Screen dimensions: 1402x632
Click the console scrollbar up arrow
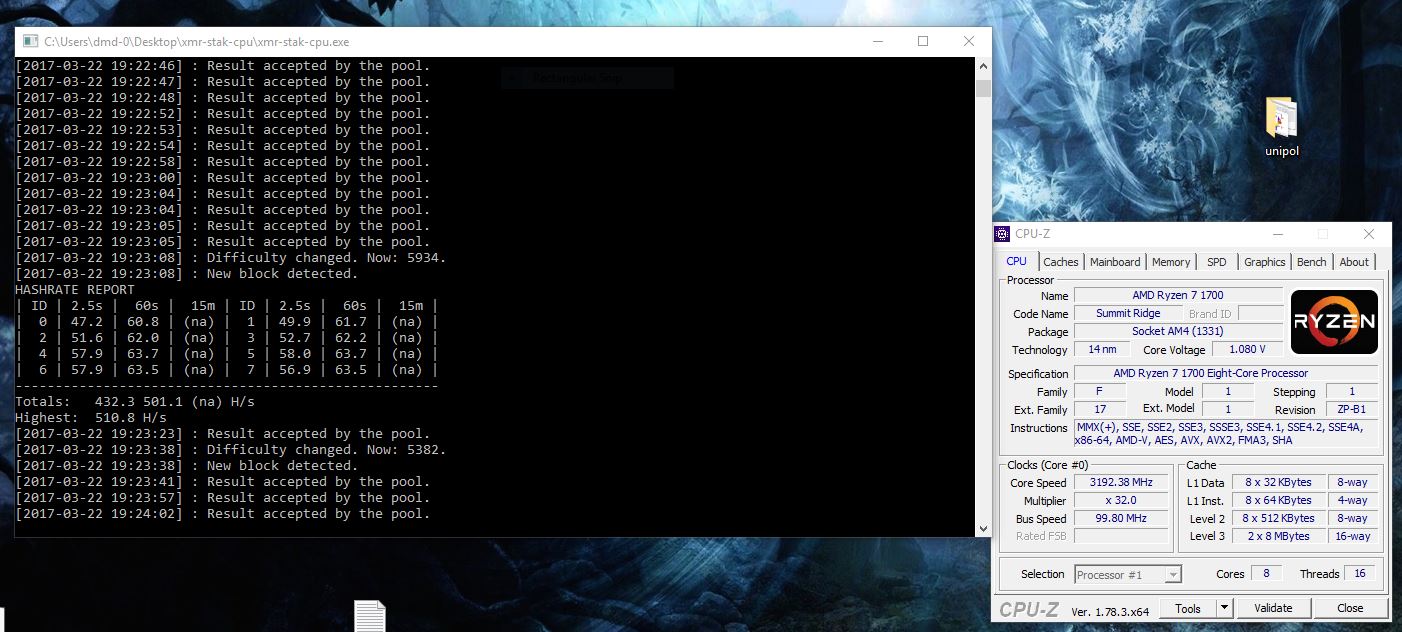pyautogui.click(x=983, y=65)
